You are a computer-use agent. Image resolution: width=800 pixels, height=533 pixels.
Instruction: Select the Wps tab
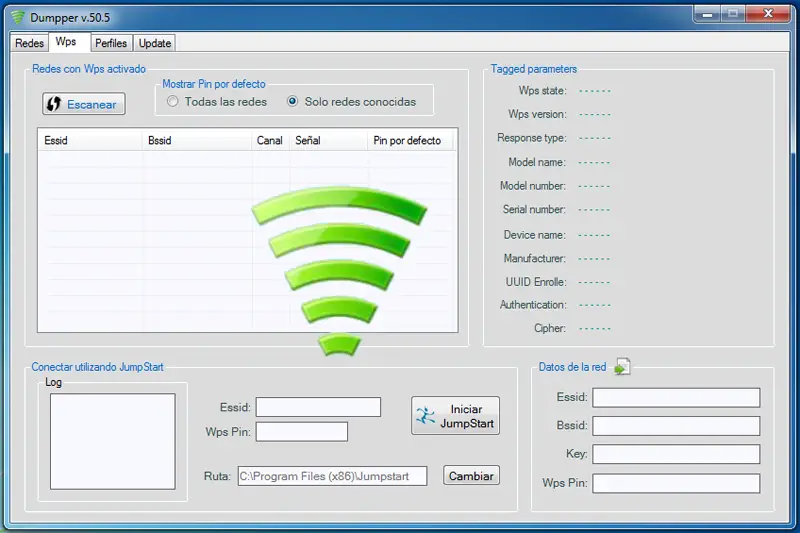pyautogui.click(x=66, y=42)
